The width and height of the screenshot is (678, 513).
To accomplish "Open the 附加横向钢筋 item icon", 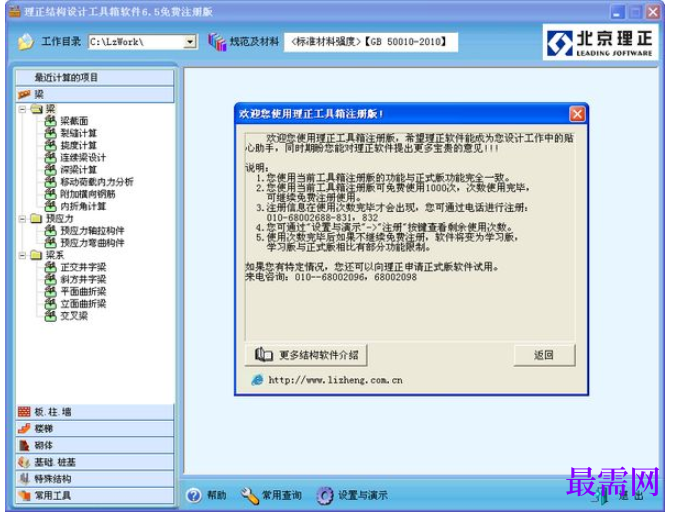I will (x=51, y=193).
